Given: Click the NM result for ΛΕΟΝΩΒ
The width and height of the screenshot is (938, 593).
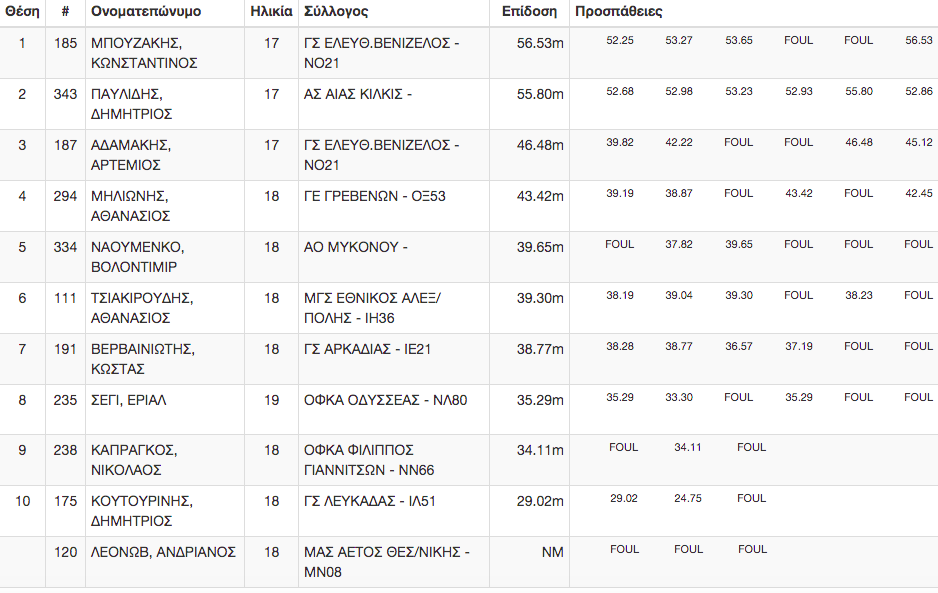Looking at the screenshot, I should point(553,552).
